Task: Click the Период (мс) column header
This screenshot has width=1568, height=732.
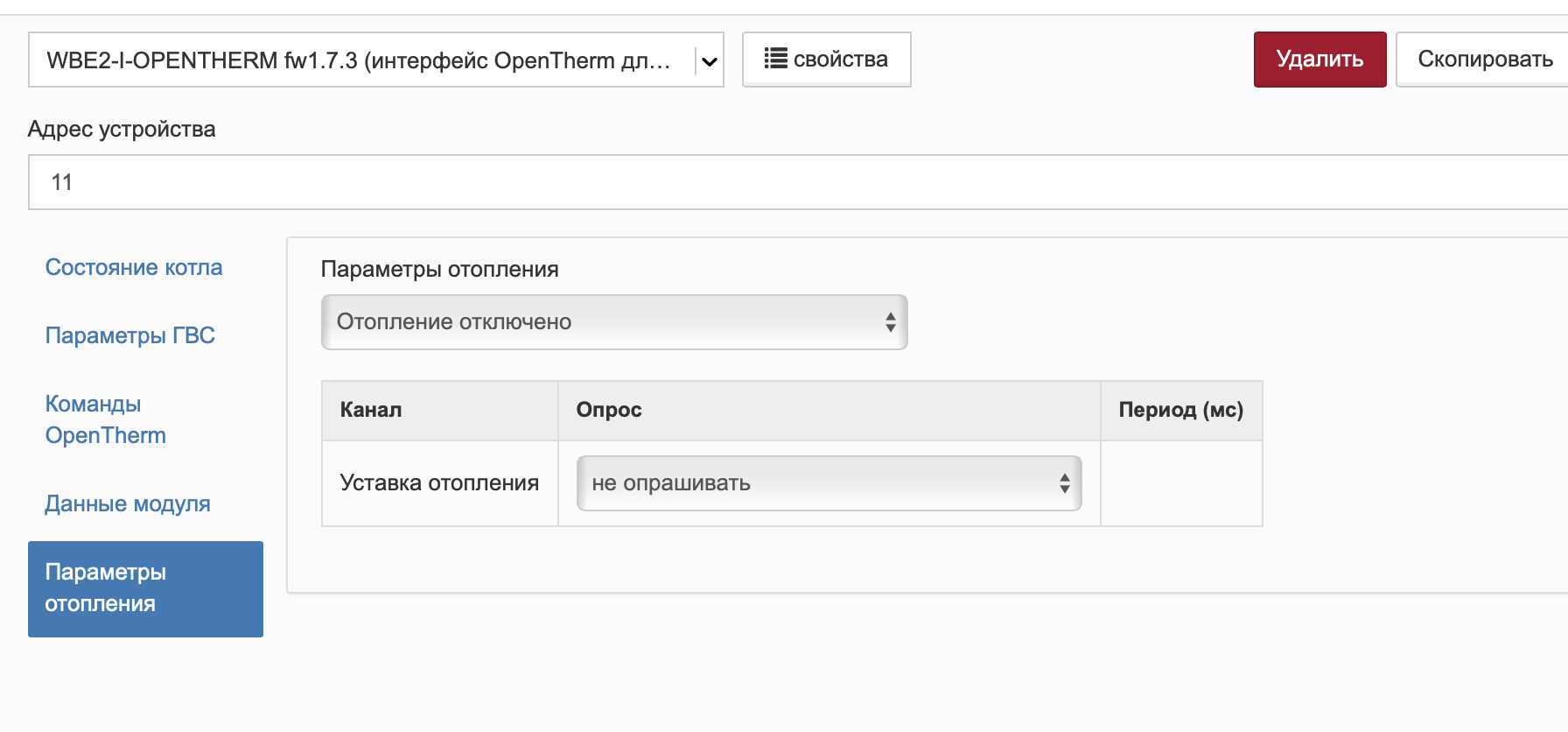Action: [x=1181, y=411]
